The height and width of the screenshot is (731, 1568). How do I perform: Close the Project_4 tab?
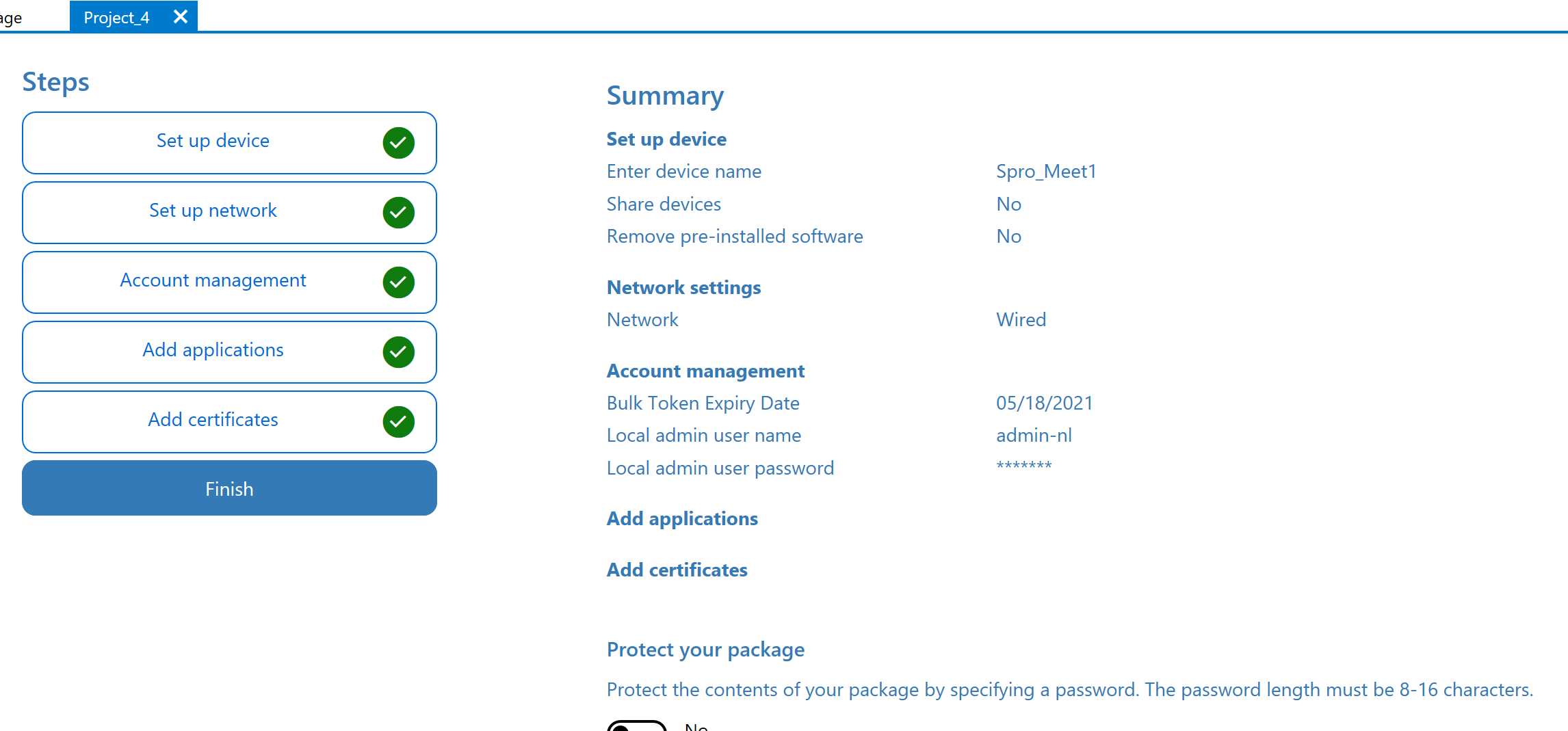pyautogui.click(x=181, y=16)
